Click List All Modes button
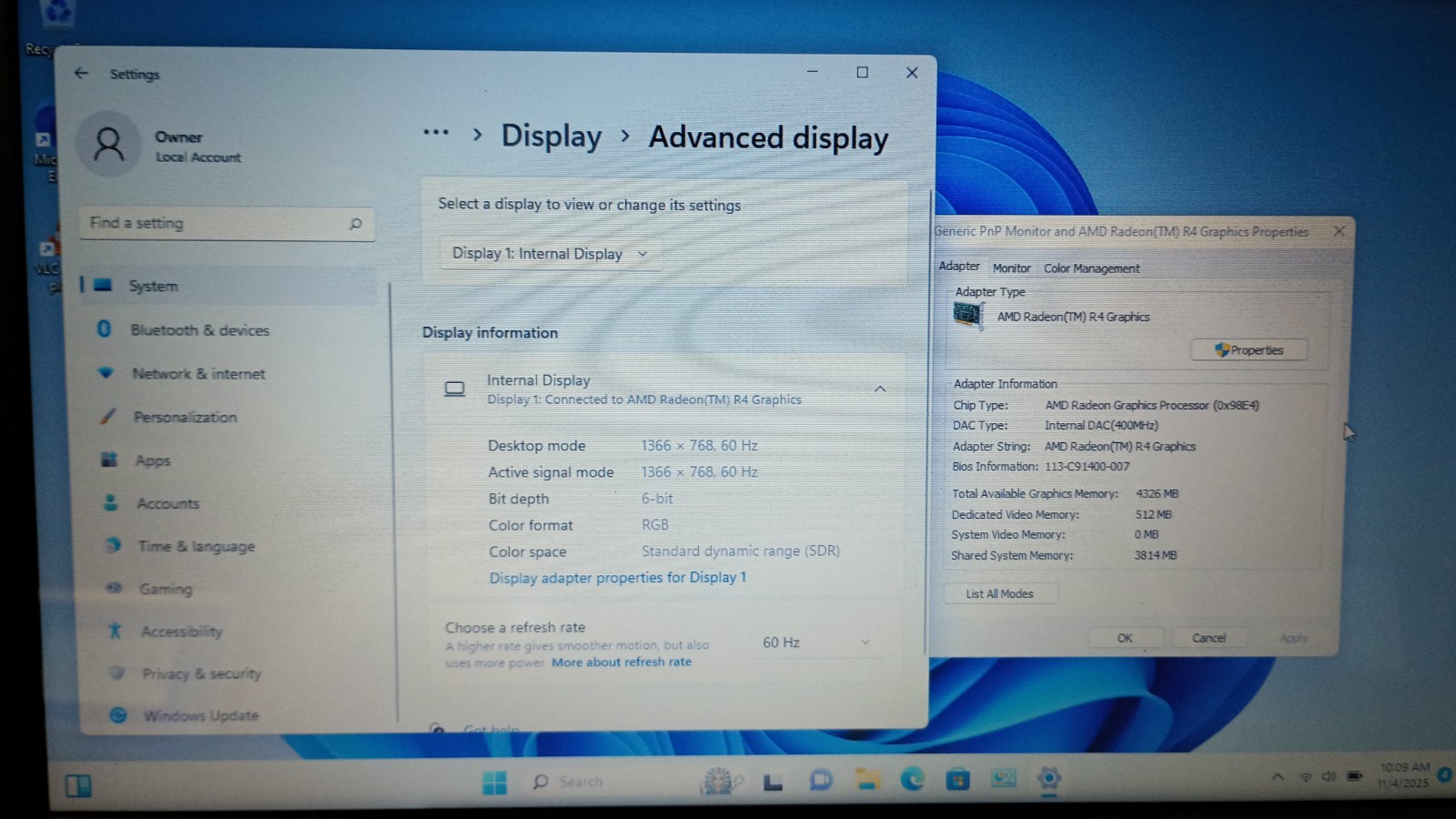Image resolution: width=1456 pixels, height=819 pixels. coord(999,594)
